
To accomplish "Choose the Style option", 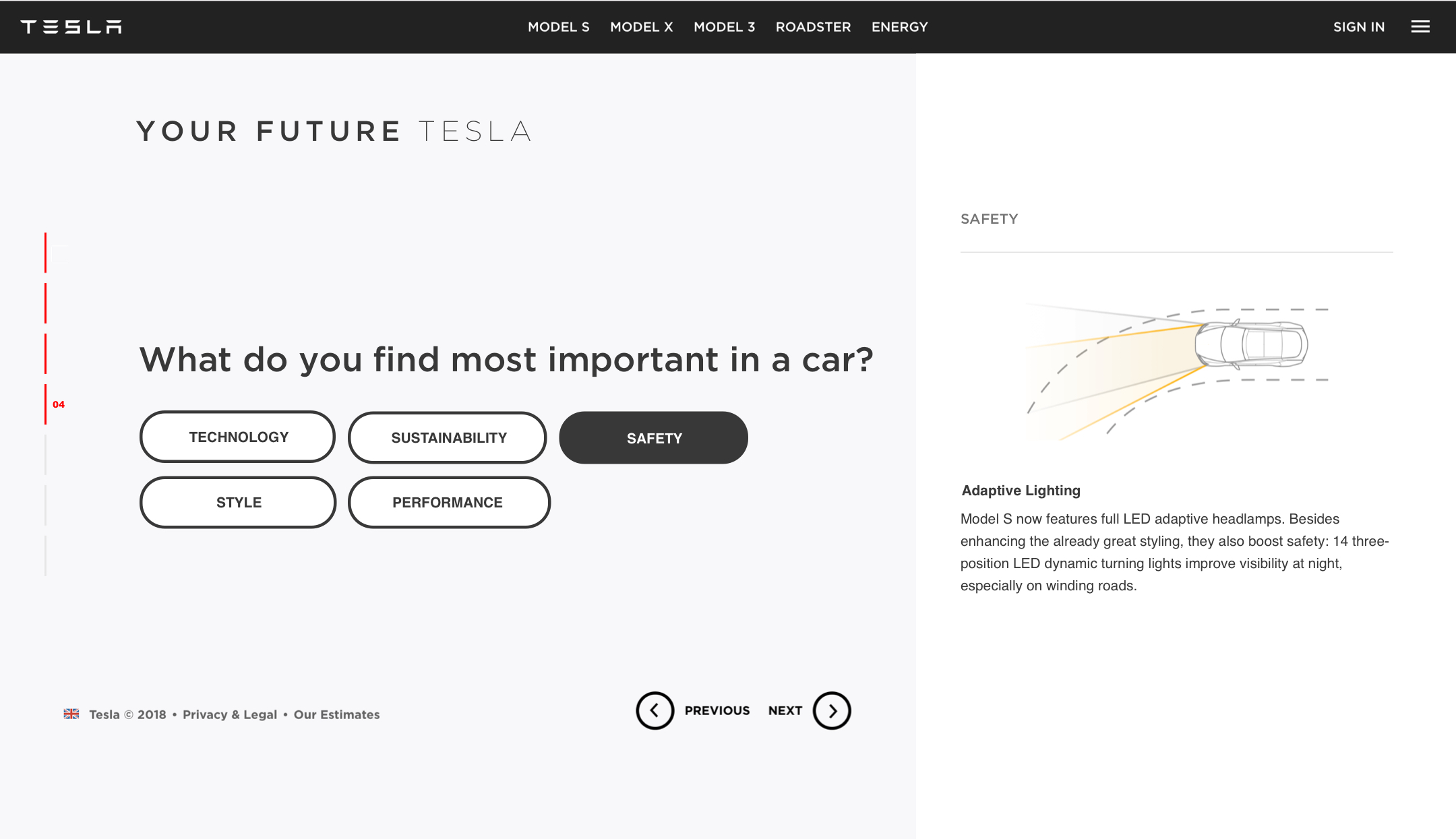I will pyautogui.click(x=238, y=502).
